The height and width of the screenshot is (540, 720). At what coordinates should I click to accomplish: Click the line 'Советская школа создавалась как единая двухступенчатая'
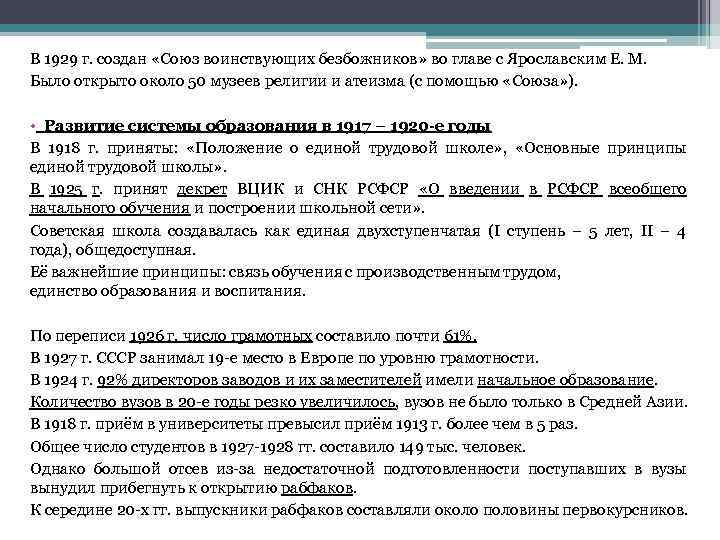[x=358, y=231]
